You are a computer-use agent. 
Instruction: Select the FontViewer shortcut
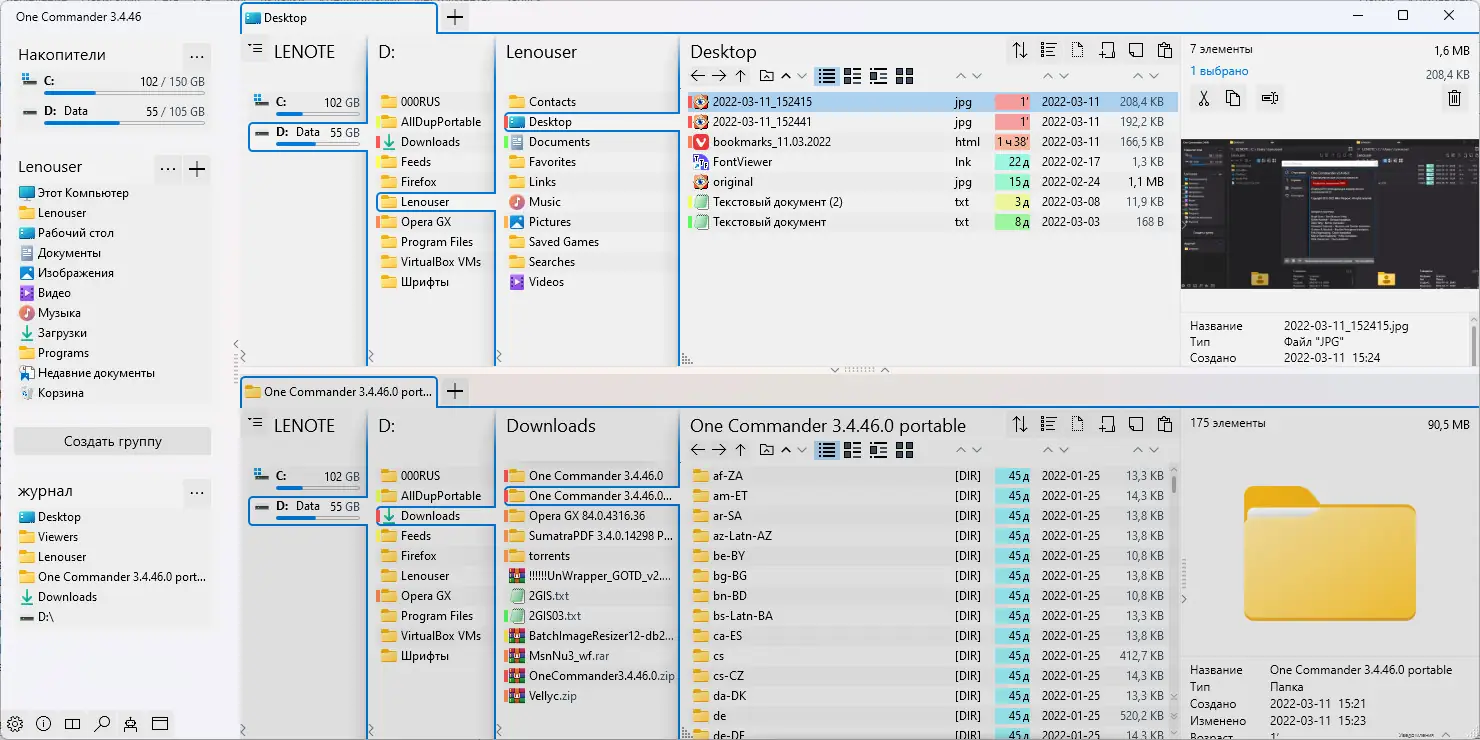click(933, 162)
